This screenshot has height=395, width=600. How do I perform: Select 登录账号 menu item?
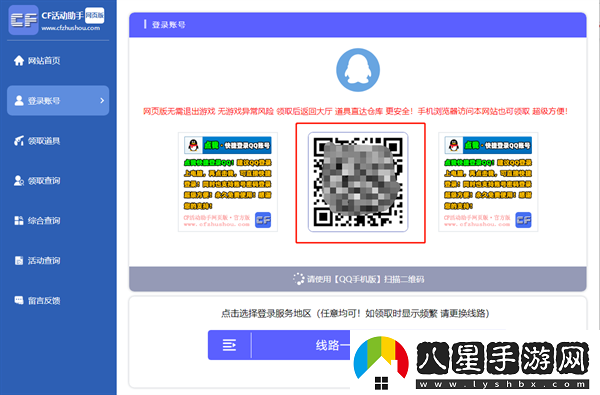(x=58, y=101)
